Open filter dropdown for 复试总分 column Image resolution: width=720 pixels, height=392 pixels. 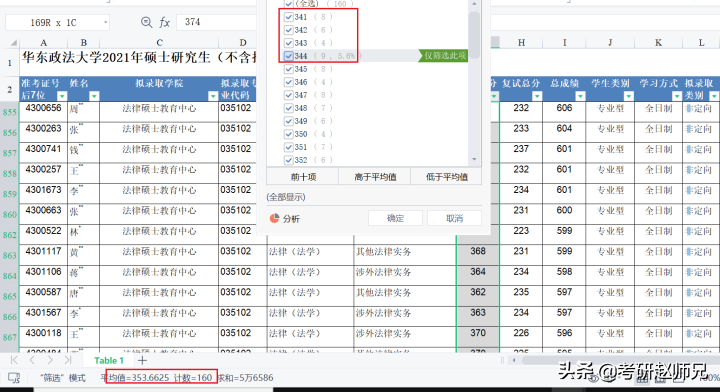click(536, 95)
